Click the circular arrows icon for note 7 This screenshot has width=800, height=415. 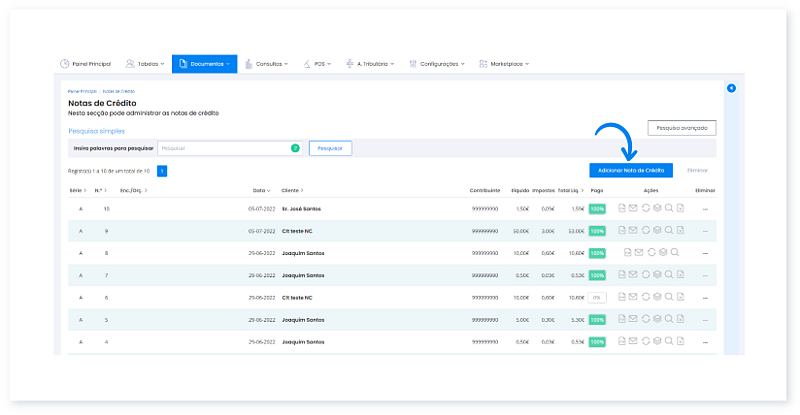coord(645,274)
